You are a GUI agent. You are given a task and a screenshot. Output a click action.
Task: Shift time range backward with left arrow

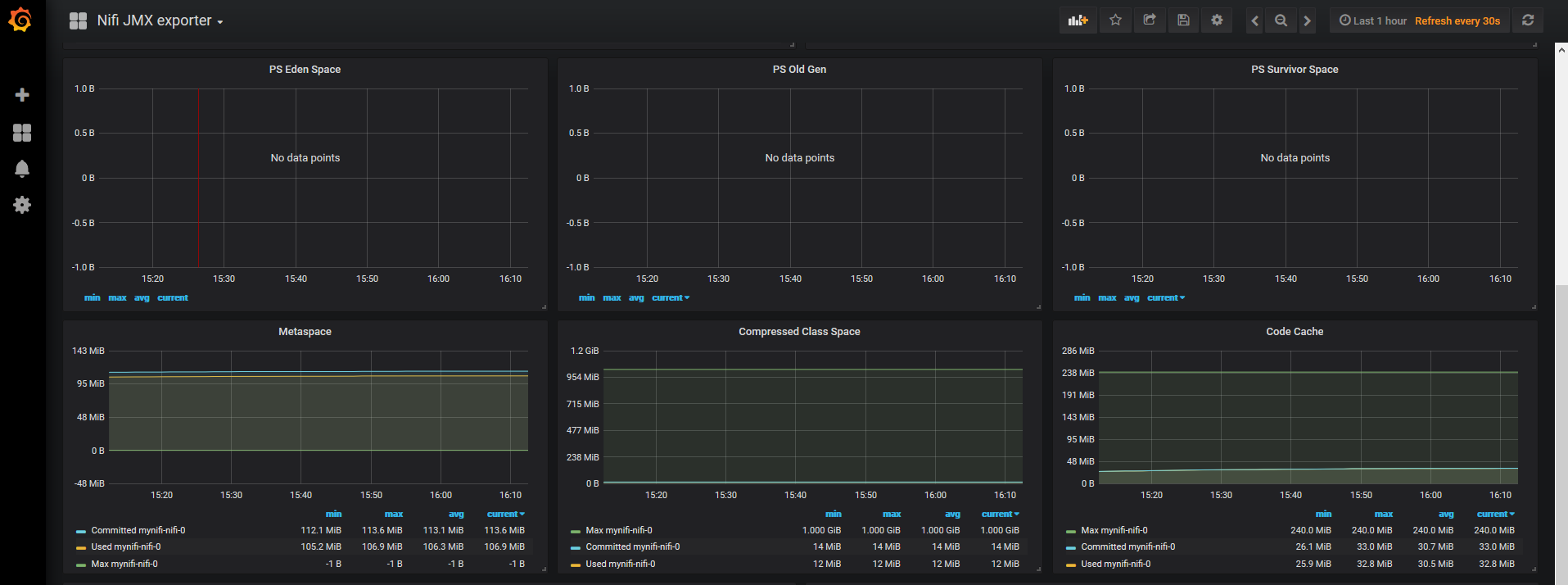[x=1254, y=20]
